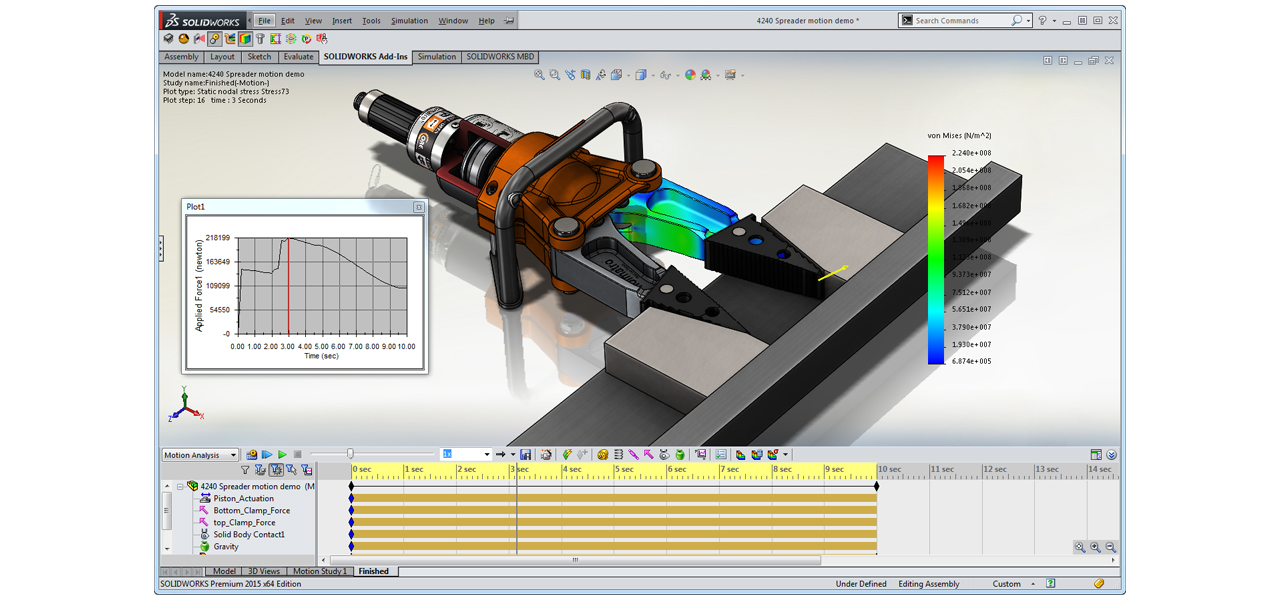Select the Motion Study 1 tab
Screen dimensions: 1280x600
pyautogui.click(x=320, y=571)
